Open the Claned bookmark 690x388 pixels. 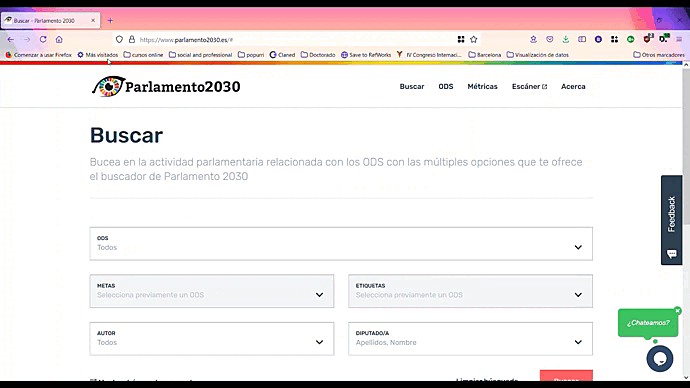pyautogui.click(x=283, y=55)
